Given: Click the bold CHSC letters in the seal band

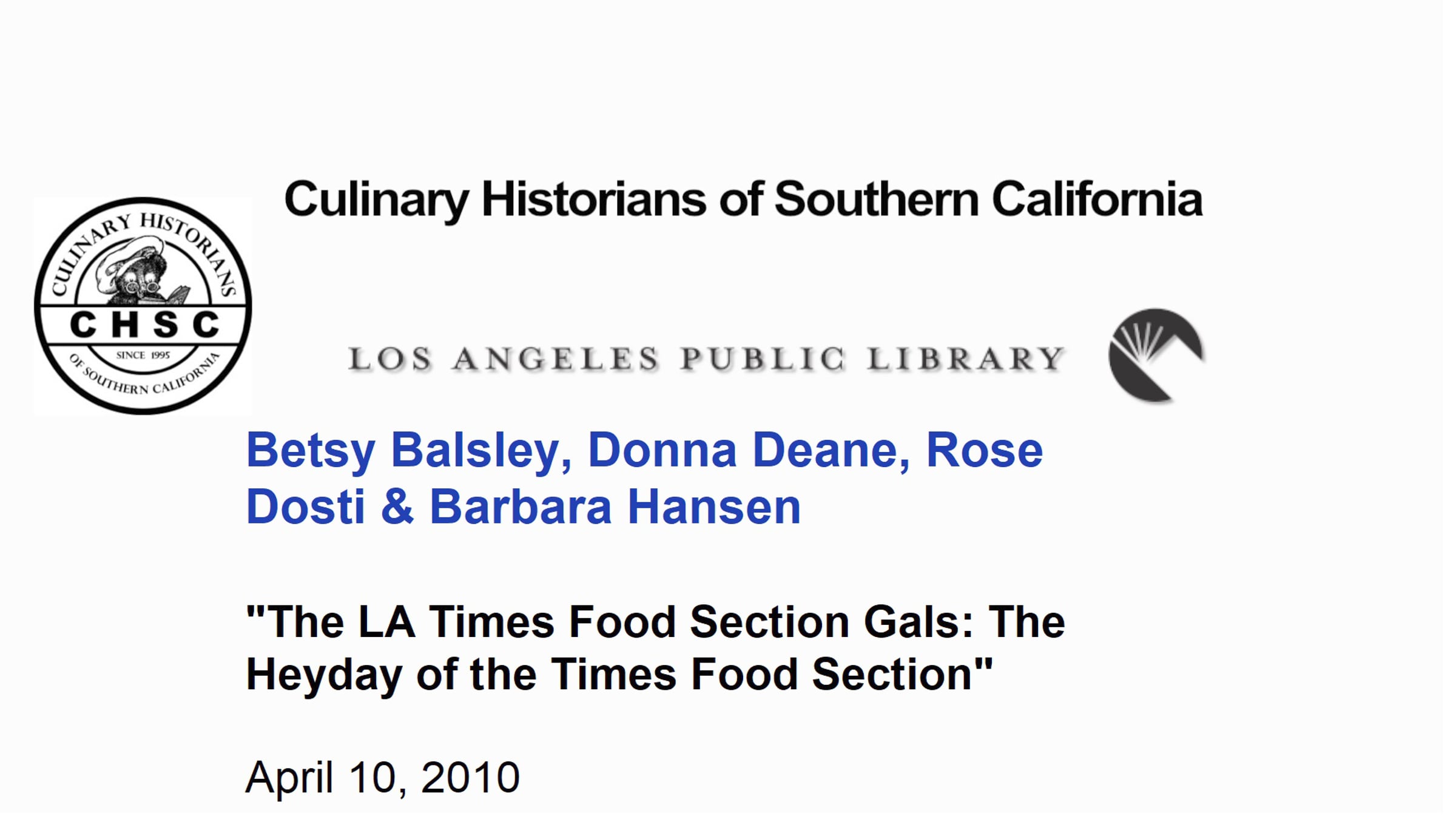Looking at the screenshot, I should [144, 325].
